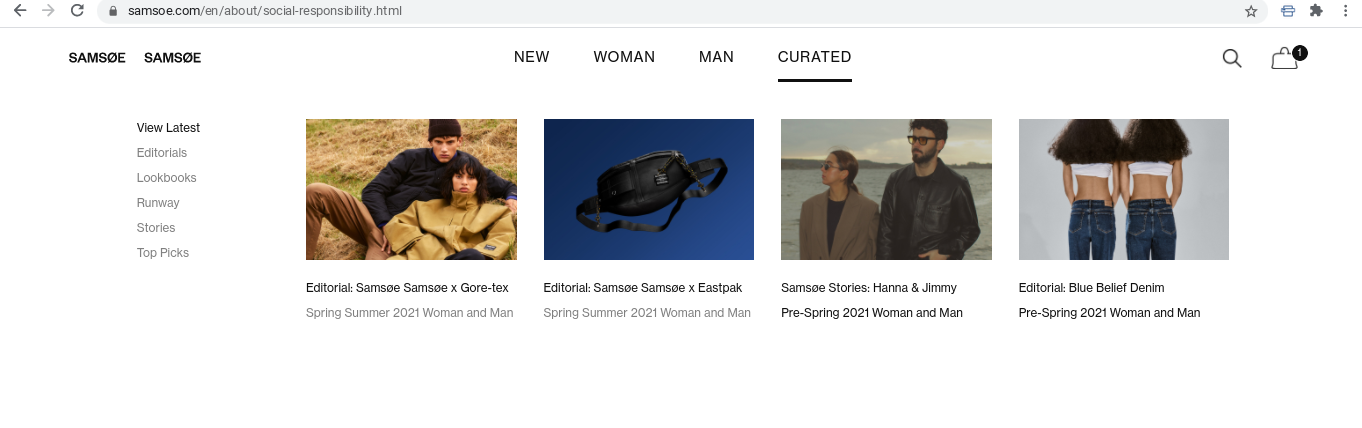Open the Eastpak bag thumbnail
This screenshot has width=1362, height=428.
click(x=649, y=189)
